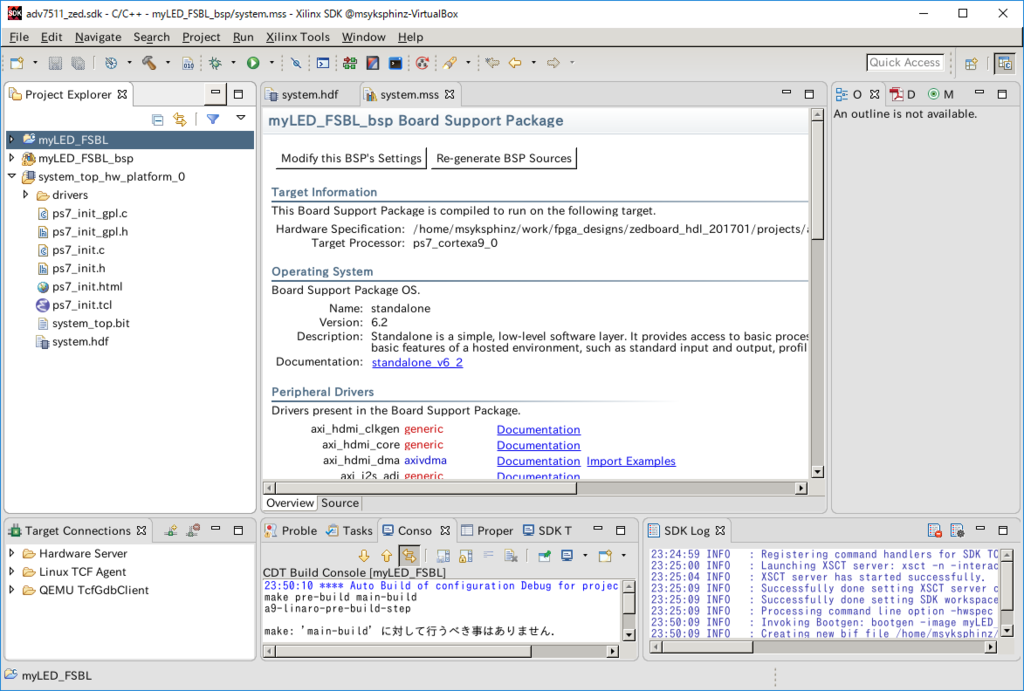Go to last edit location icon
The height and width of the screenshot is (691, 1024).
(492, 63)
